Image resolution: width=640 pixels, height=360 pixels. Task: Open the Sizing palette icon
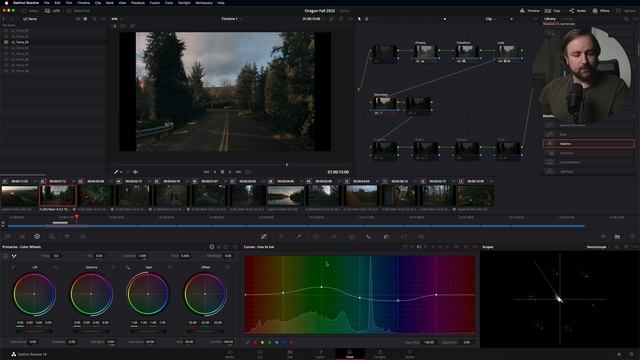(404, 236)
